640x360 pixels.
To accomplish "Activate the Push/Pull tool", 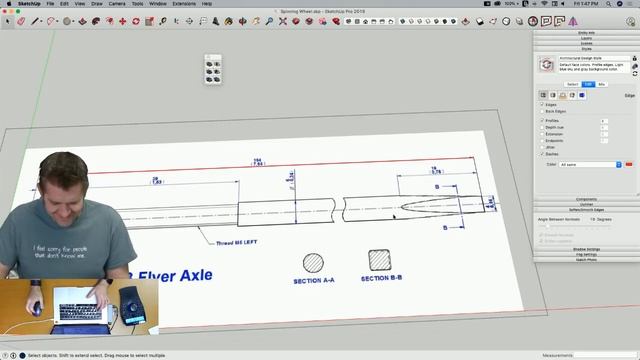I will point(82,21).
